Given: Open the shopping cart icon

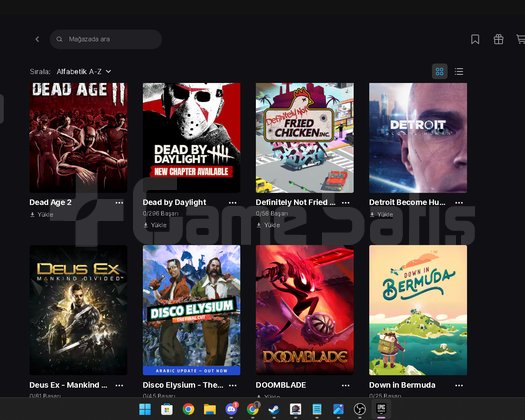Looking at the screenshot, I should point(521,39).
